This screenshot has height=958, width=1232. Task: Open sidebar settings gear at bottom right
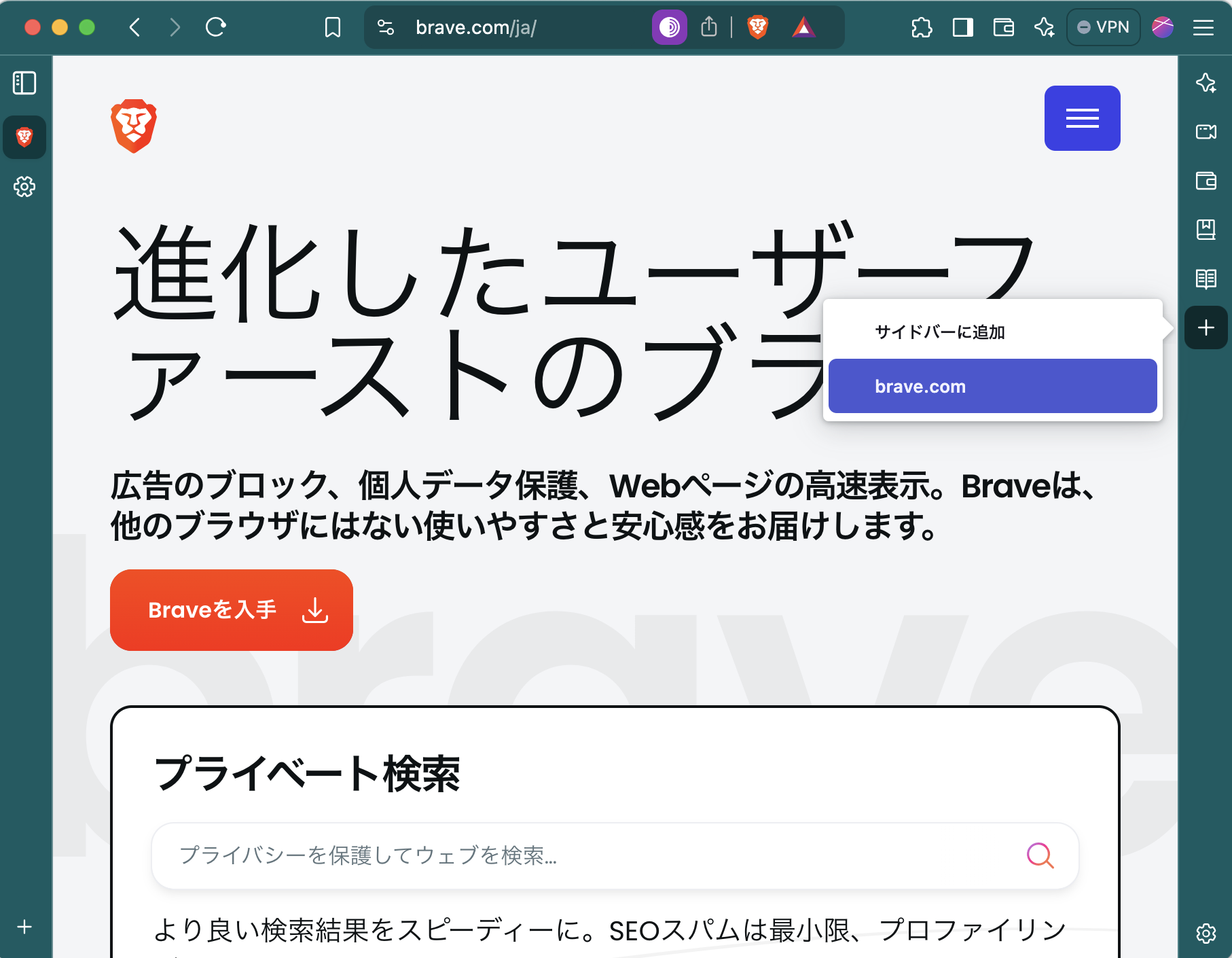point(1206,934)
